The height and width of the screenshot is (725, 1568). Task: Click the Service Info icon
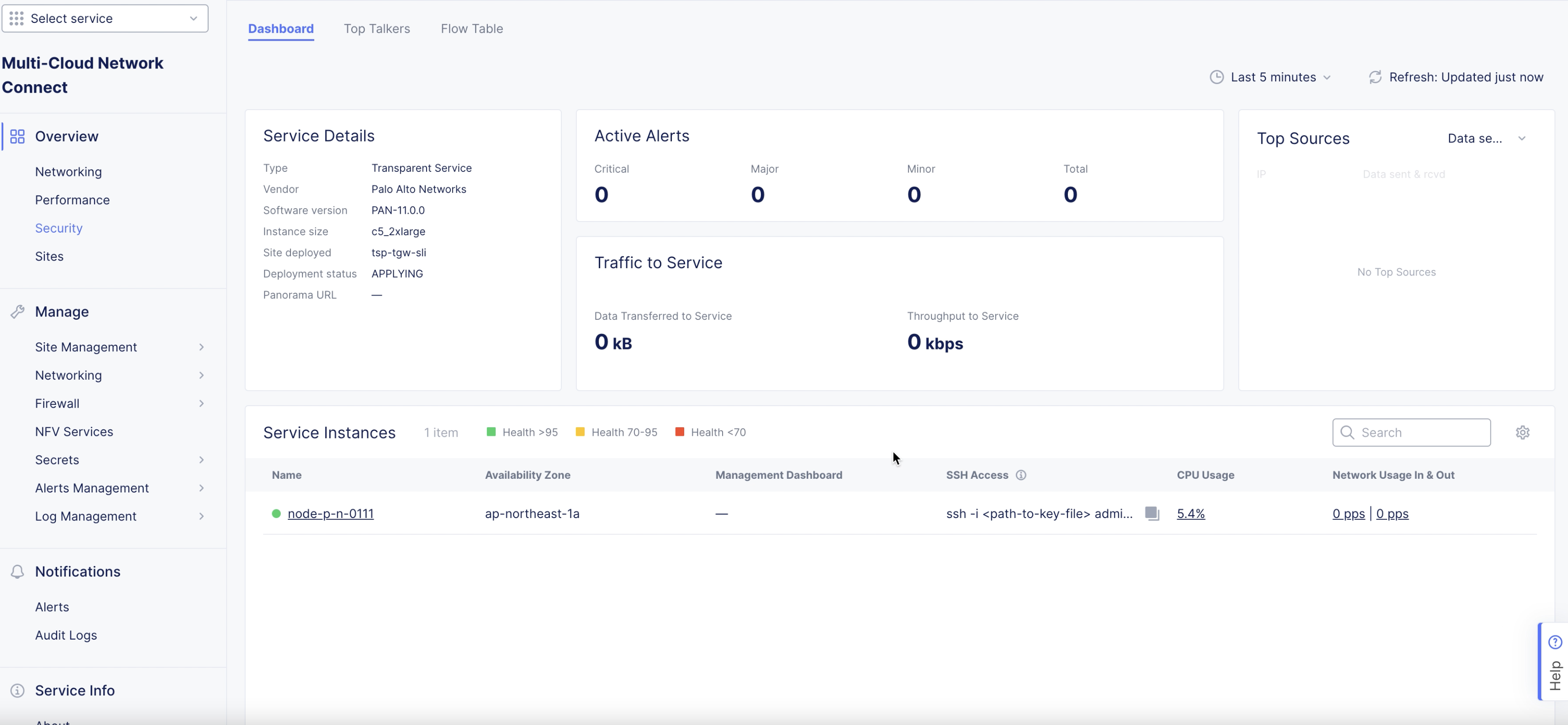point(17,690)
